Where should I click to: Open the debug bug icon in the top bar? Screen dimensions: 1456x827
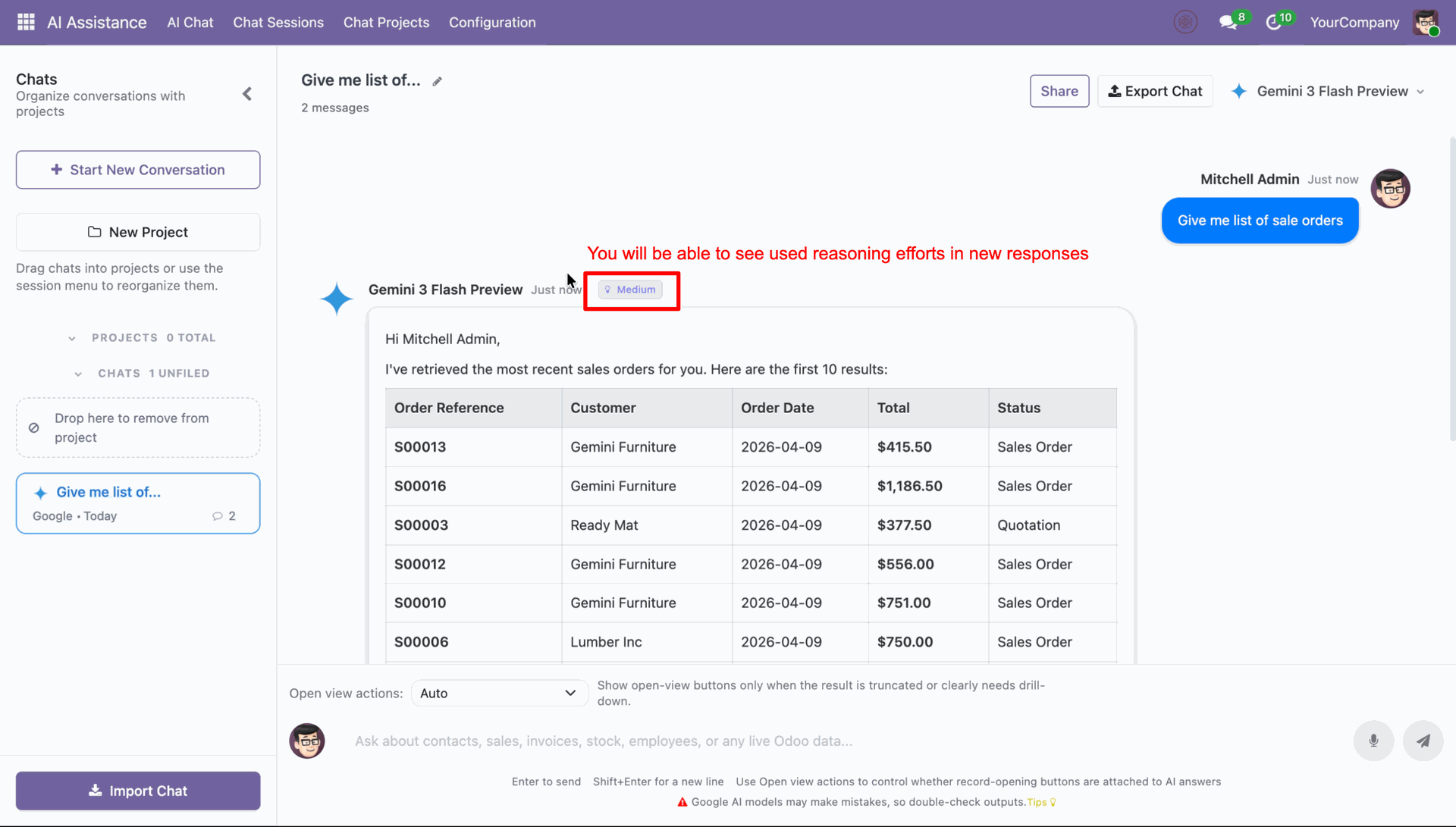[x=1185, y=22]
